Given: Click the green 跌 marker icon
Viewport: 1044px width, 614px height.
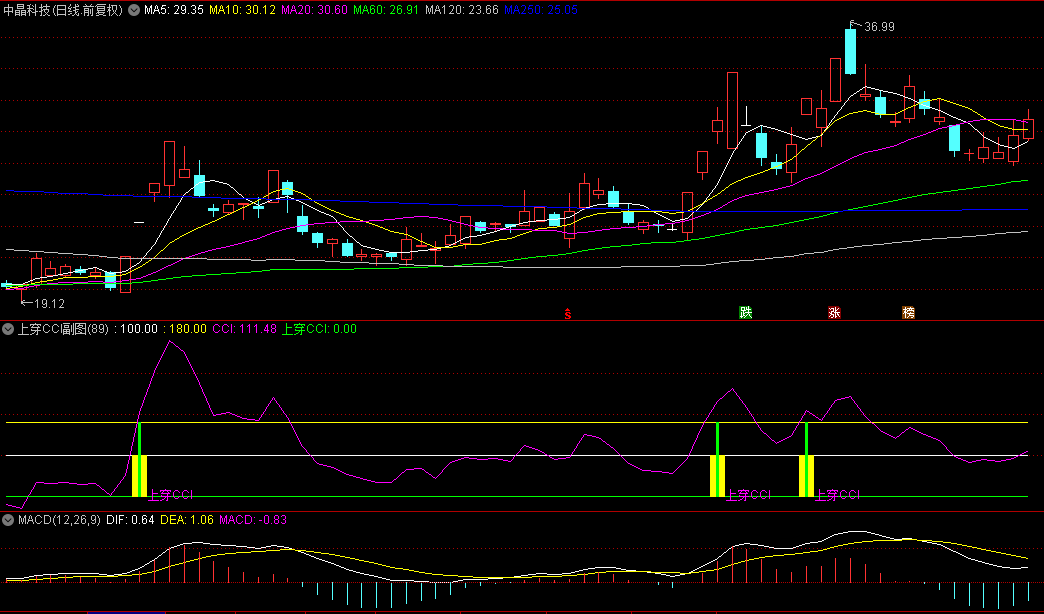Looking at the screenshot, I should 745,312.
